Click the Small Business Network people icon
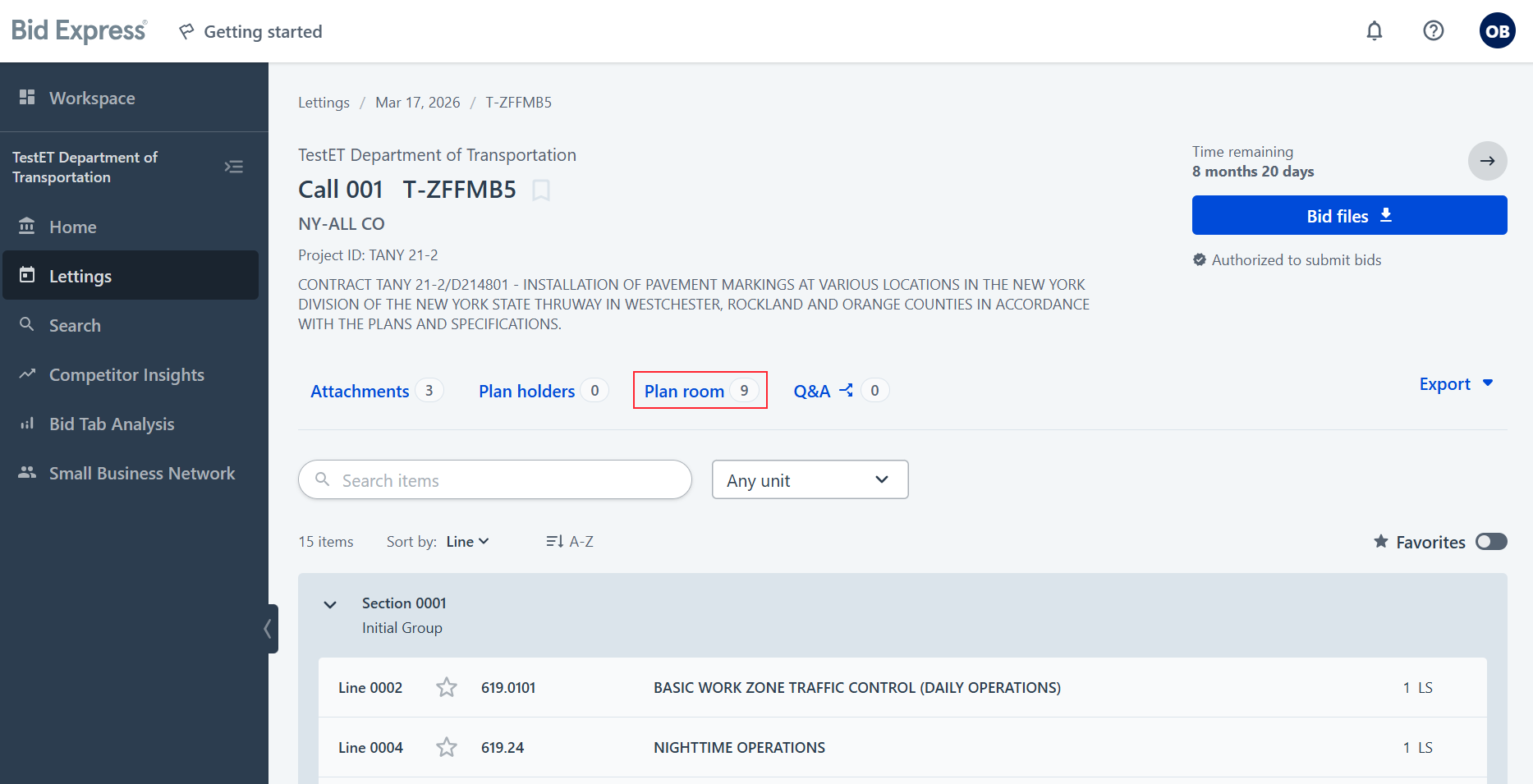The height and width of the screenshot is (784, 1533). (x=27, y=472)
